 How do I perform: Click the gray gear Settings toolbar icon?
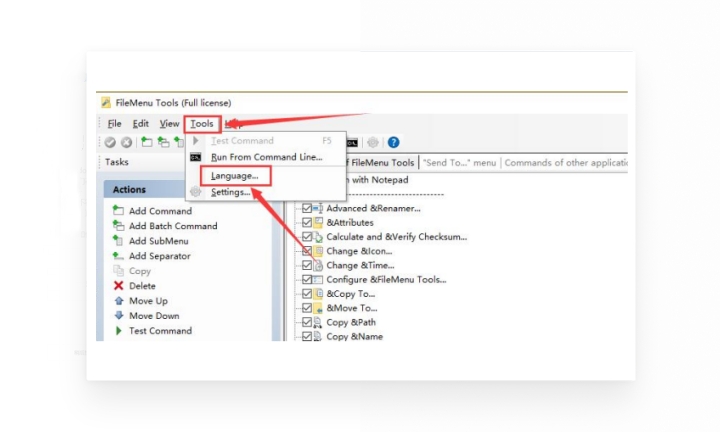click(x=373, y=142)
